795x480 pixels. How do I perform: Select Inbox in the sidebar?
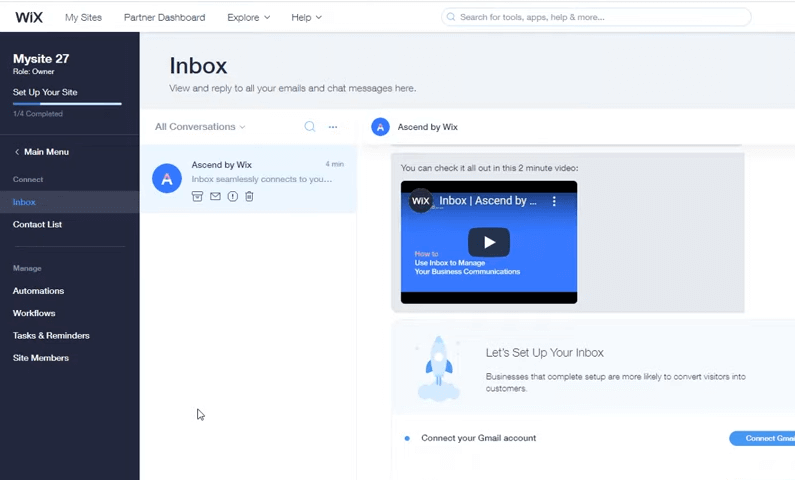coord(69,202)
